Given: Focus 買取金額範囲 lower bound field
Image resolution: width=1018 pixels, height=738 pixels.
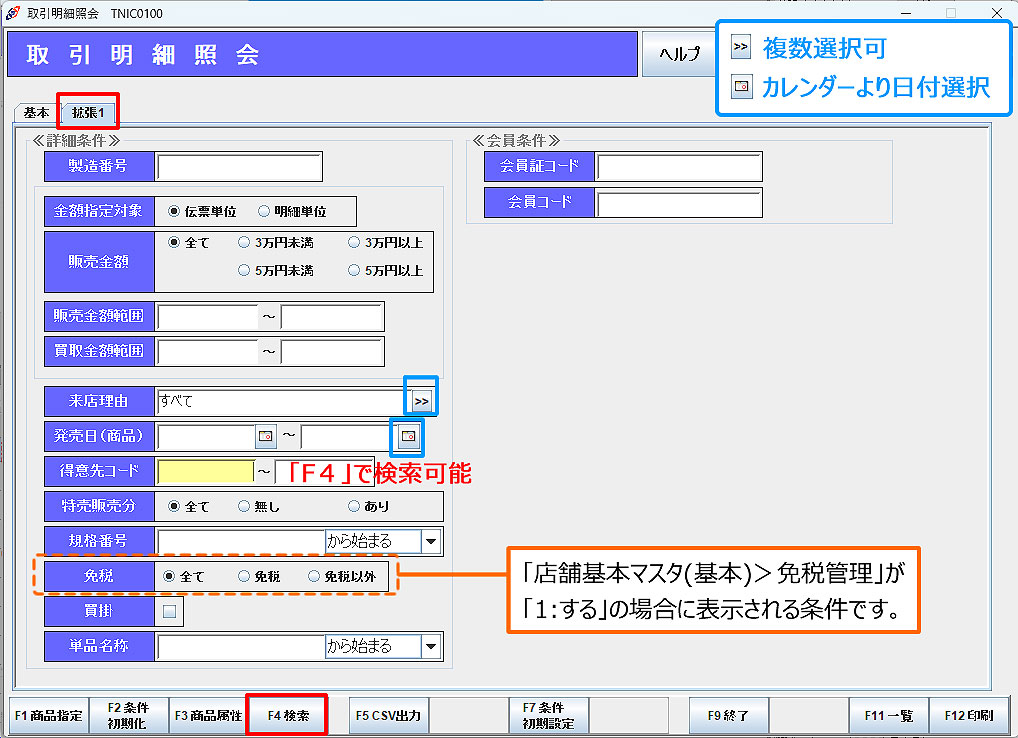Looking at the screenshot, I should (207, 352).
